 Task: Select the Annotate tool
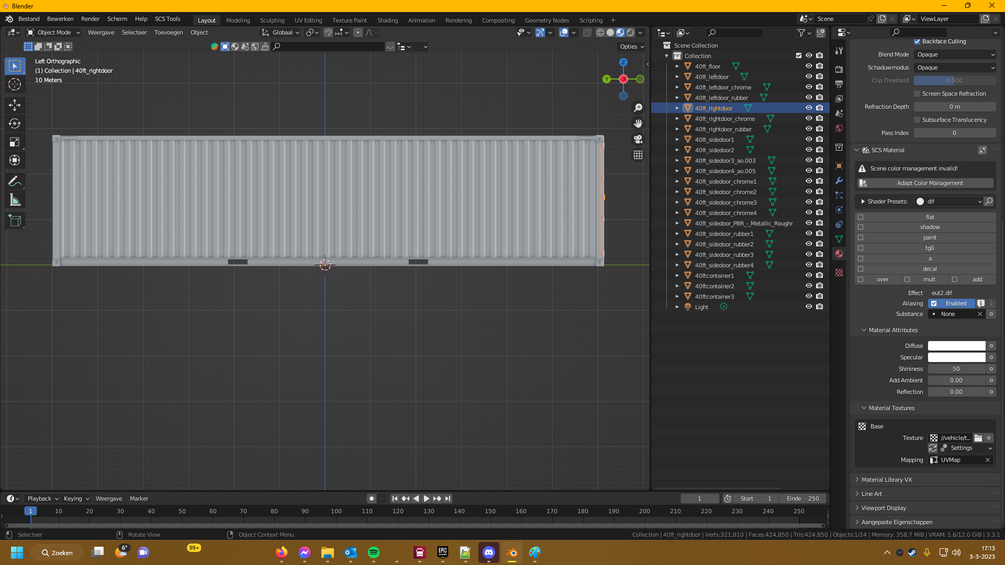tap(15, 181)
